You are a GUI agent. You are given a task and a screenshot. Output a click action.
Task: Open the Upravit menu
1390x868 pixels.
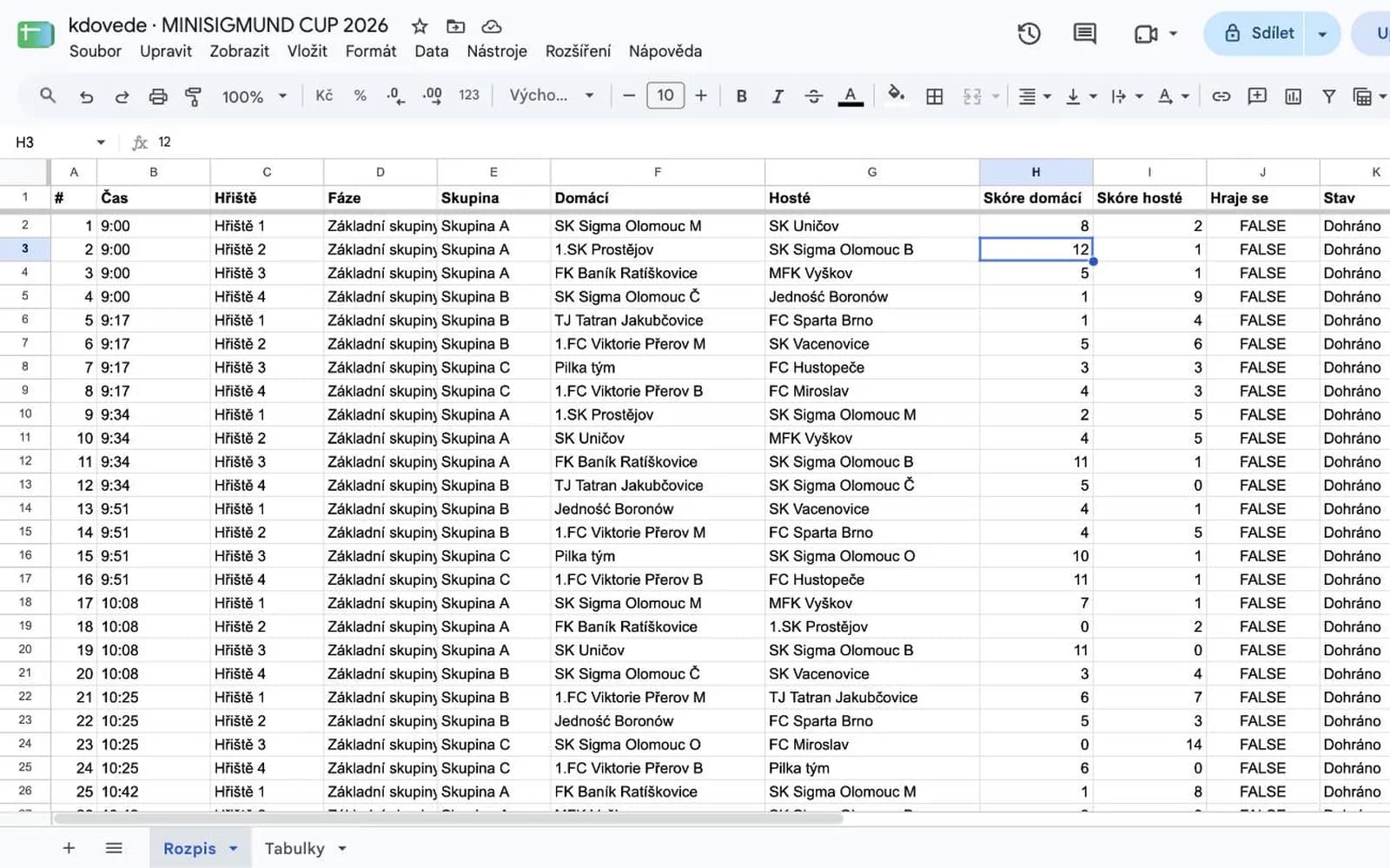click(166, 51)
